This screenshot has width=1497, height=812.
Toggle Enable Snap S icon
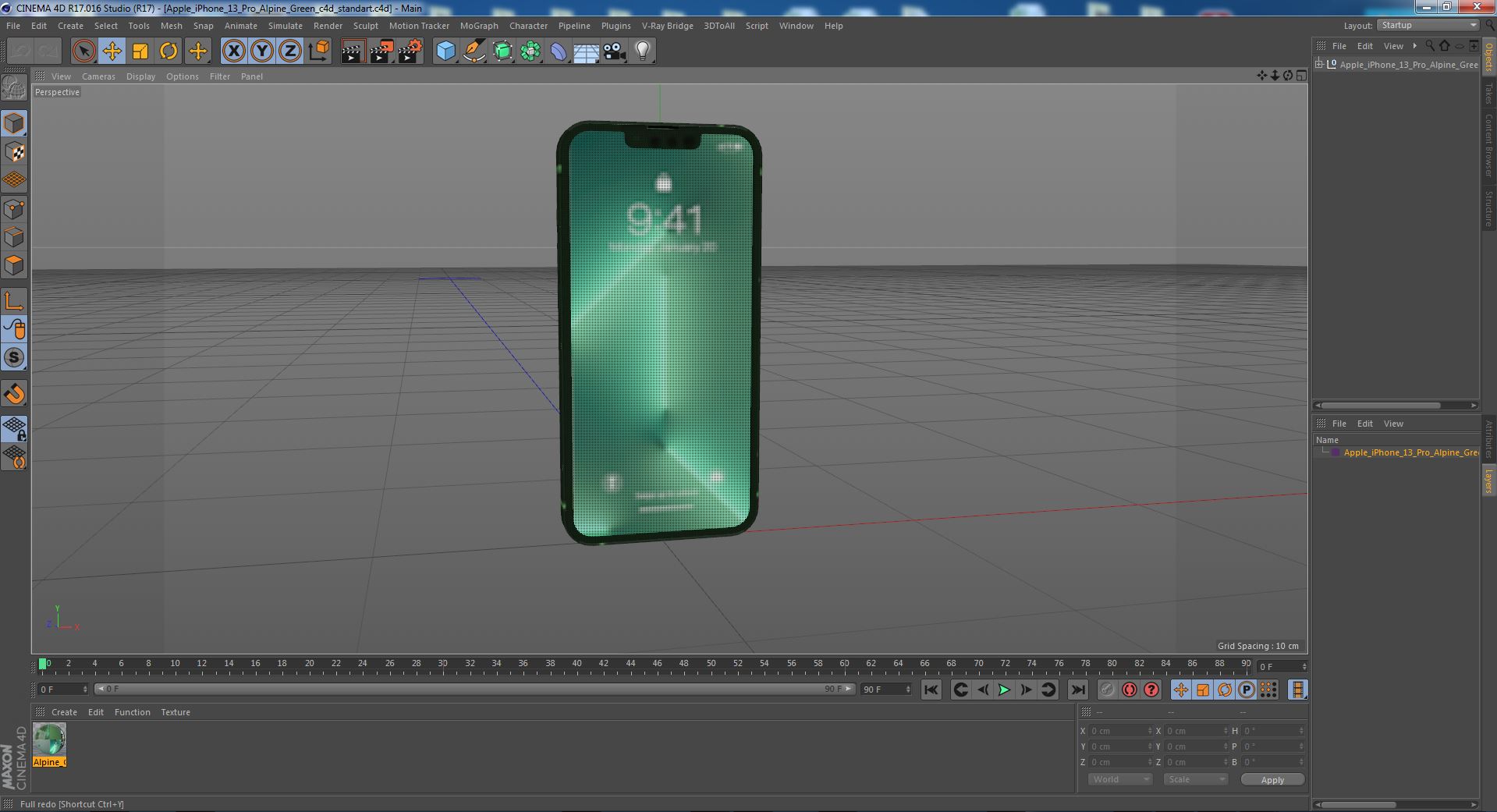pos(14,358)
